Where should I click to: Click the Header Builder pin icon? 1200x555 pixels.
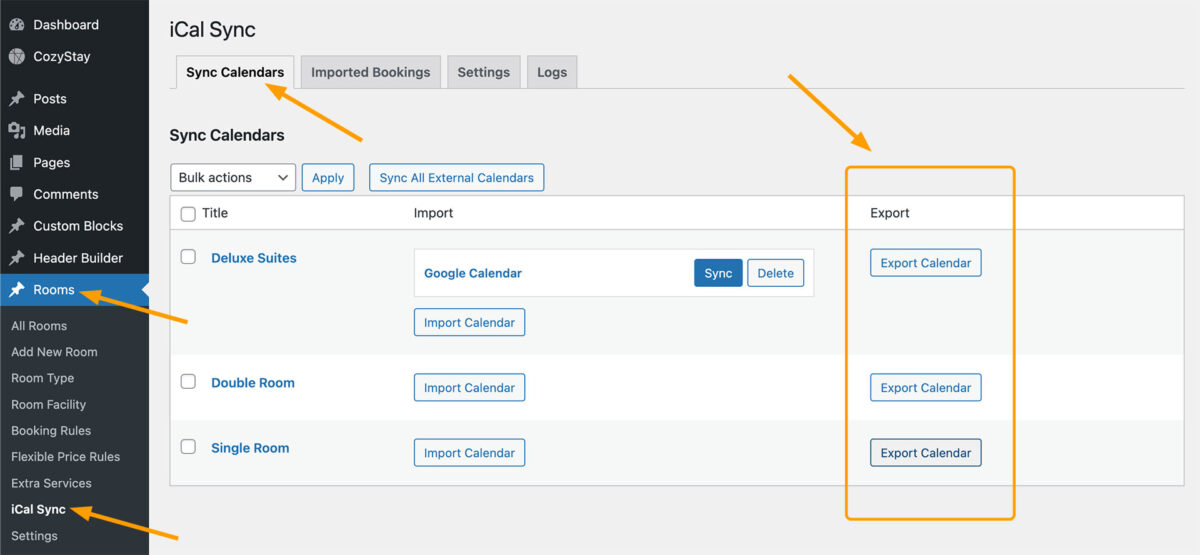click(x=16, y=258)
